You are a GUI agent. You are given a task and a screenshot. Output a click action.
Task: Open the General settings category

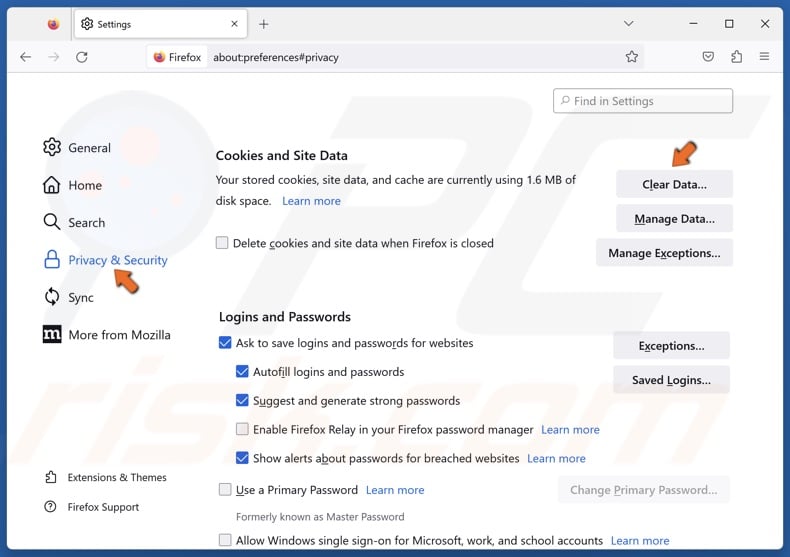click(77, 148)
